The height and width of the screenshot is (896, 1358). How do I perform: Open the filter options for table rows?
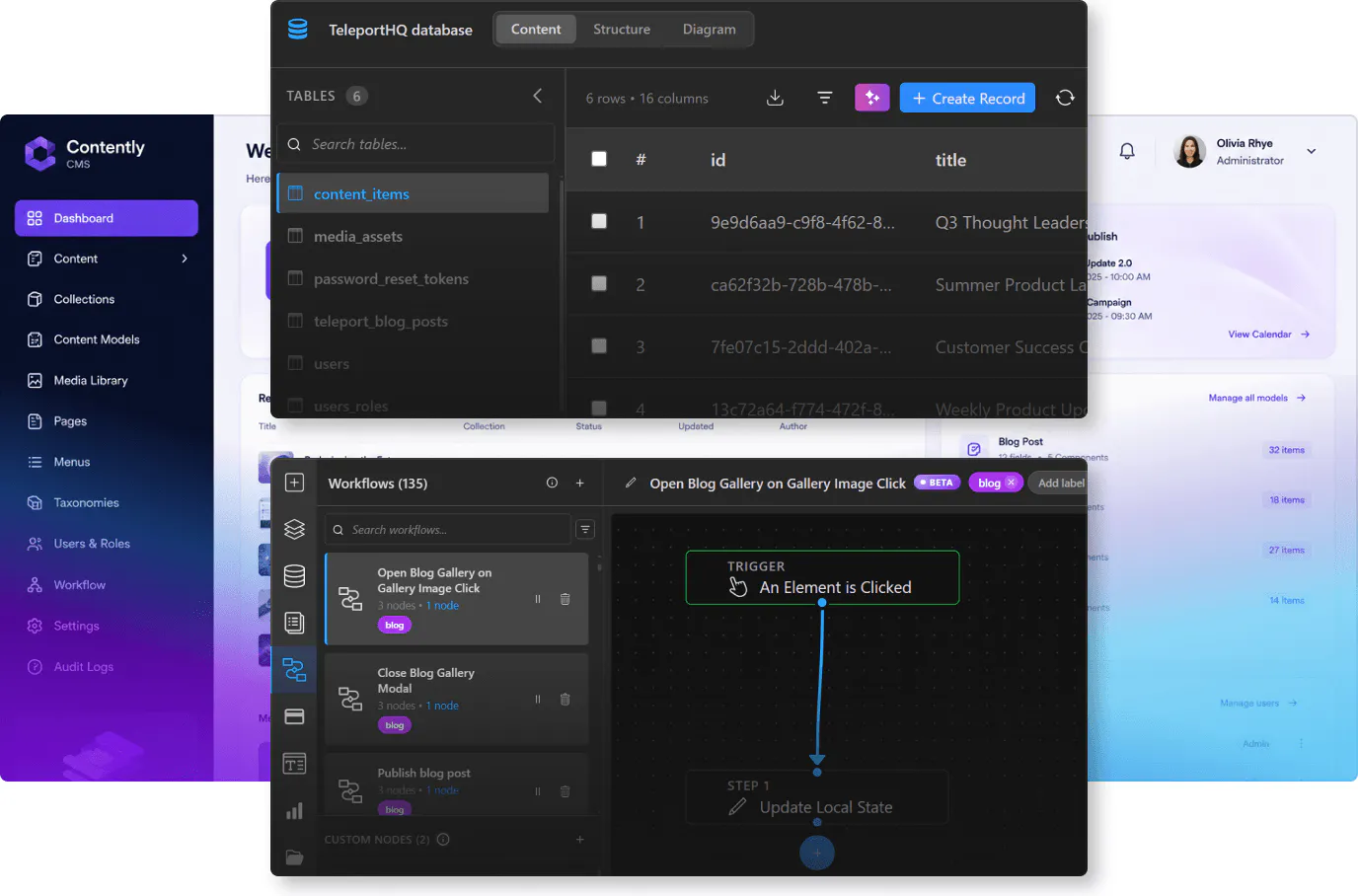[825, 98]
